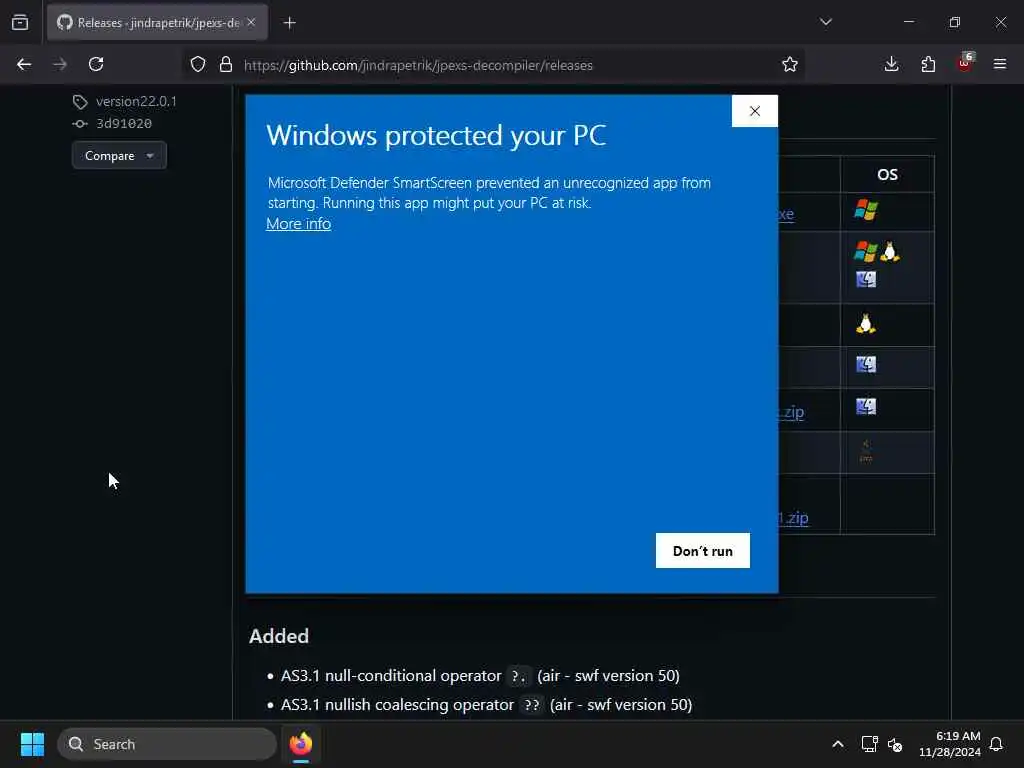Open Firefox from the taskbar
Screen dimensions: 1024x768
pyautogui.click(x=301, y=744)
